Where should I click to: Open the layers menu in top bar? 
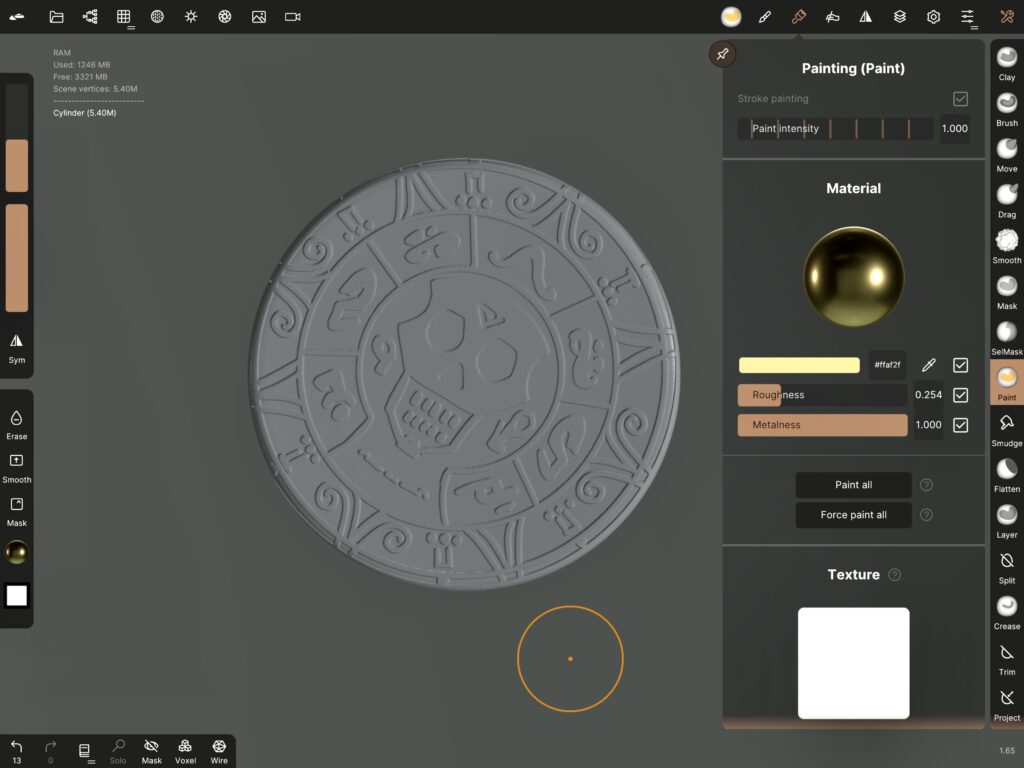[x=900, y=17]
